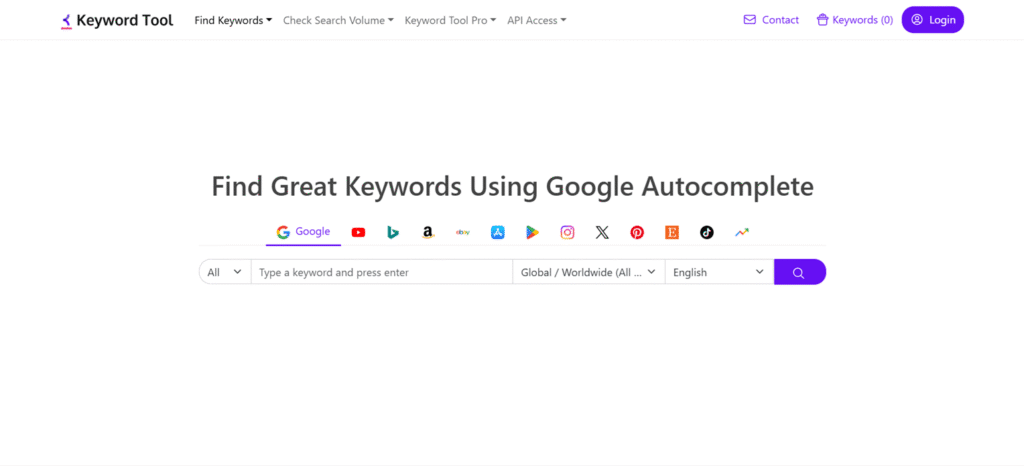Click the purple Login button
Screen dimensions: 1024x466
(x=932, y=20)
